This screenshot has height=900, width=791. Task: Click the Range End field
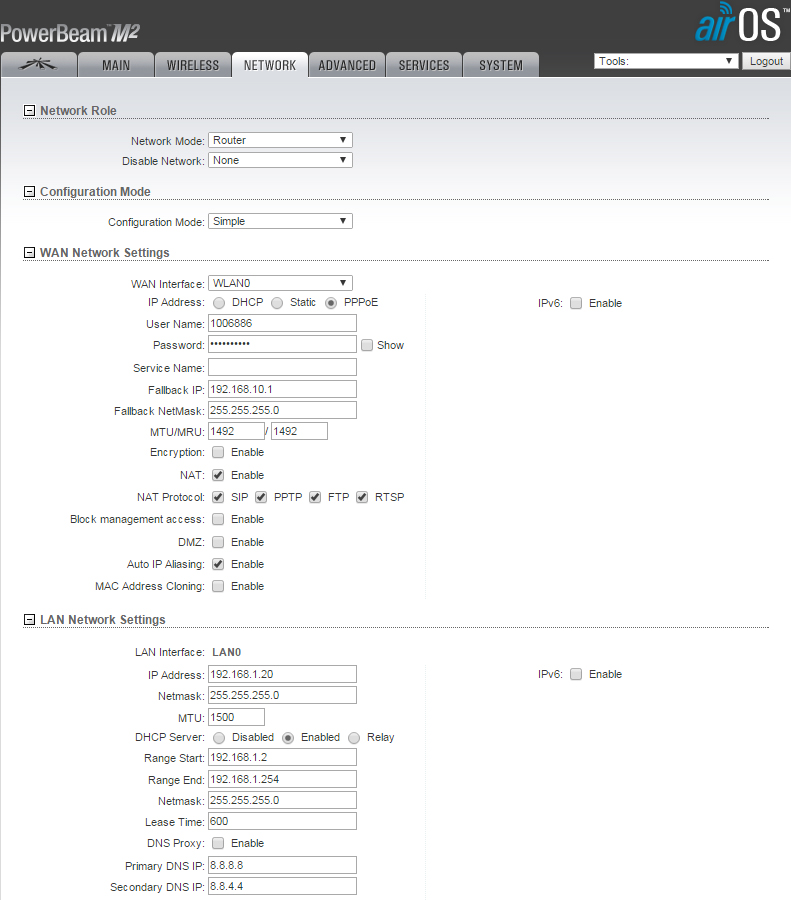(282, 779)
